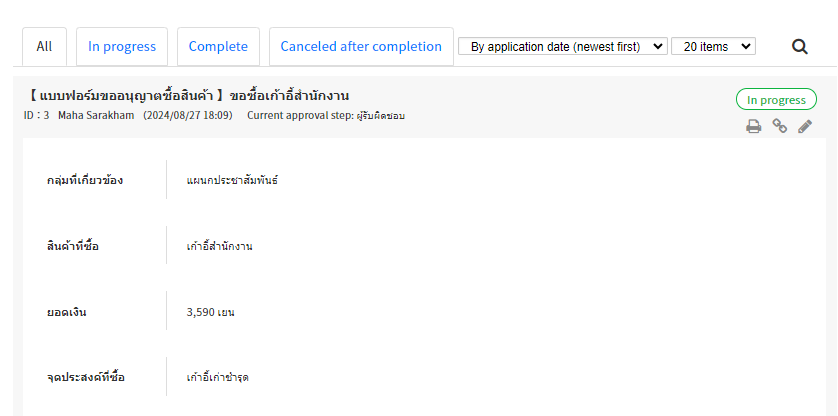Image resolution: width=838 pixels, height=416 pixels.
Task: Open the application date sort dropdown
Action: [562, 46]
